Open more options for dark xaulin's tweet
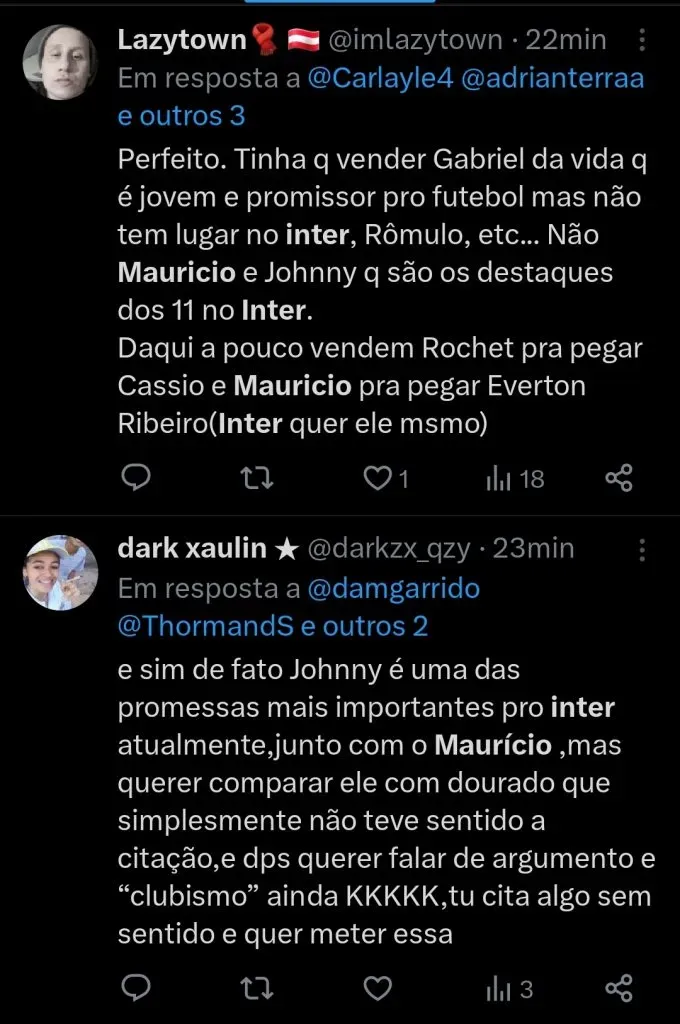The image size is (680, 1024). pos(642,549)
